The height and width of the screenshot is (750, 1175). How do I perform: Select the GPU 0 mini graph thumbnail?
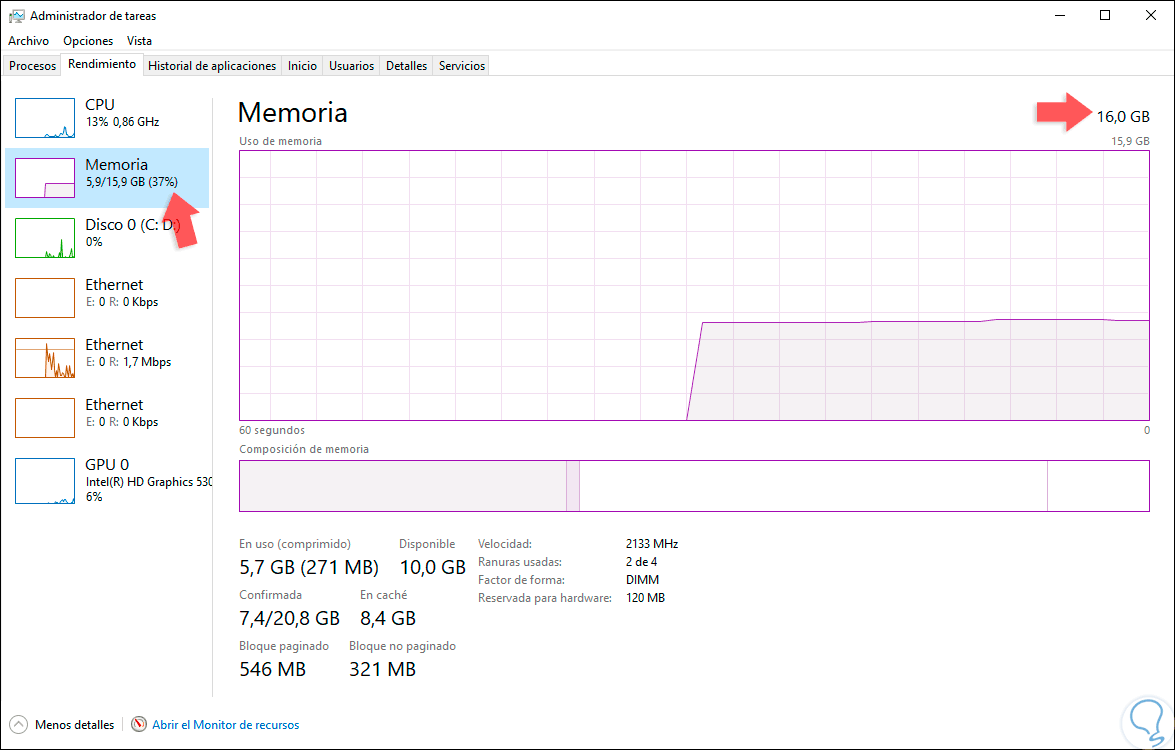click(x=45, y=481)
